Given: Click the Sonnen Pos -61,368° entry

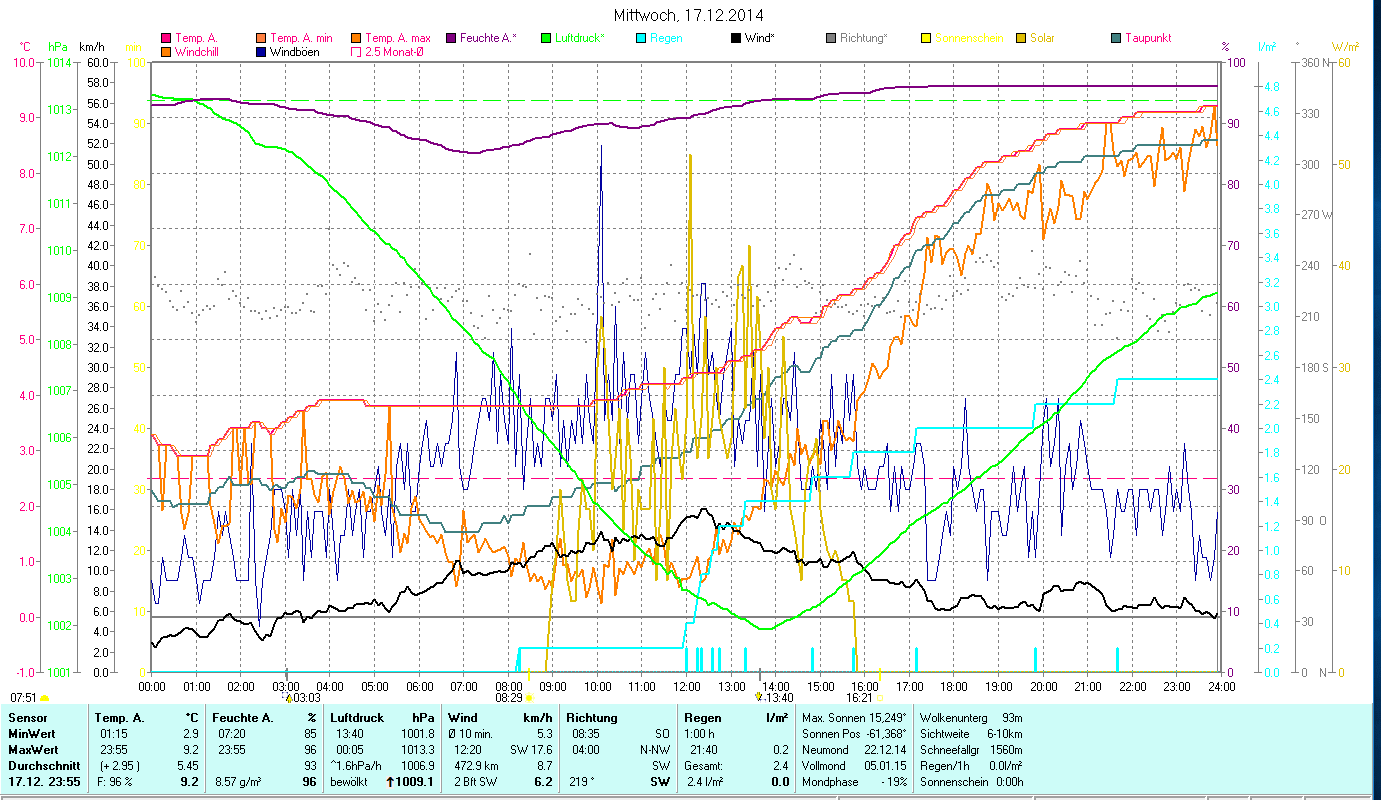Looking at the screenshot, I should pyautogui.click(x=854, y=734).
